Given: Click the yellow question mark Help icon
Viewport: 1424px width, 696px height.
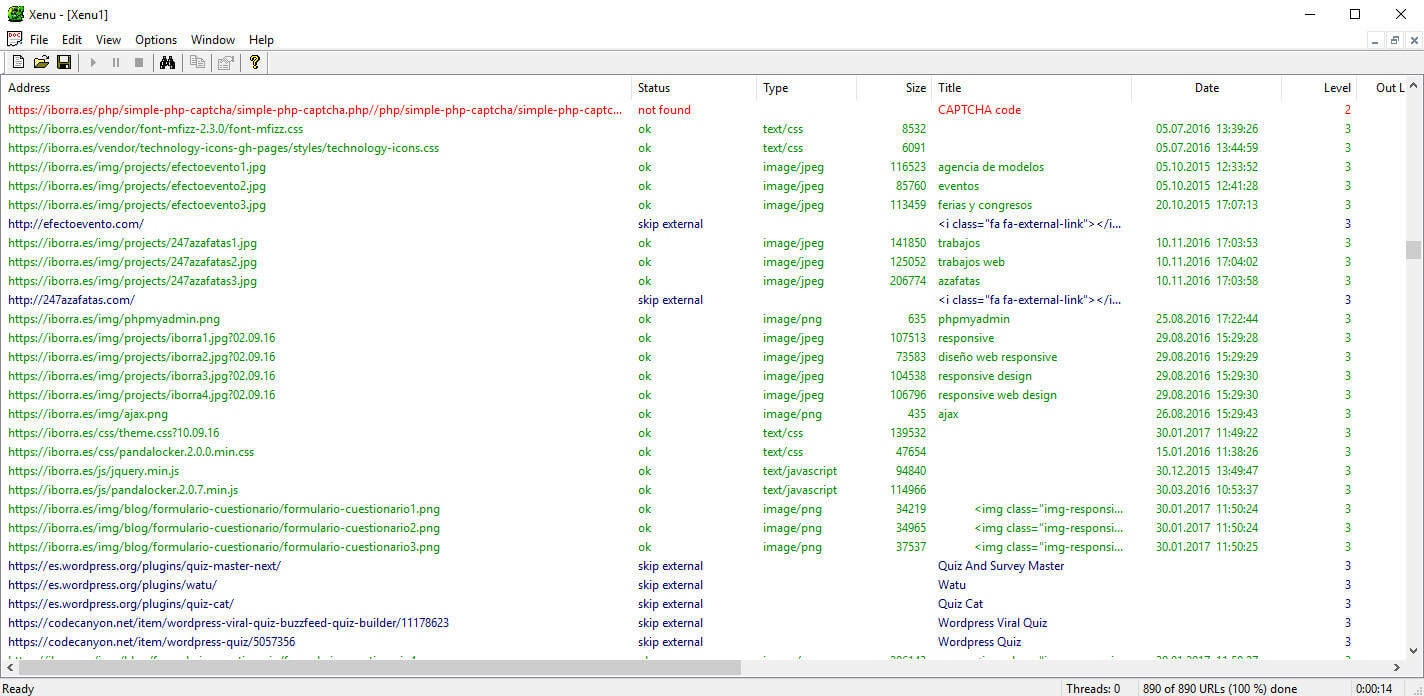Looking at the screenshot, I should tap(255, 62).
